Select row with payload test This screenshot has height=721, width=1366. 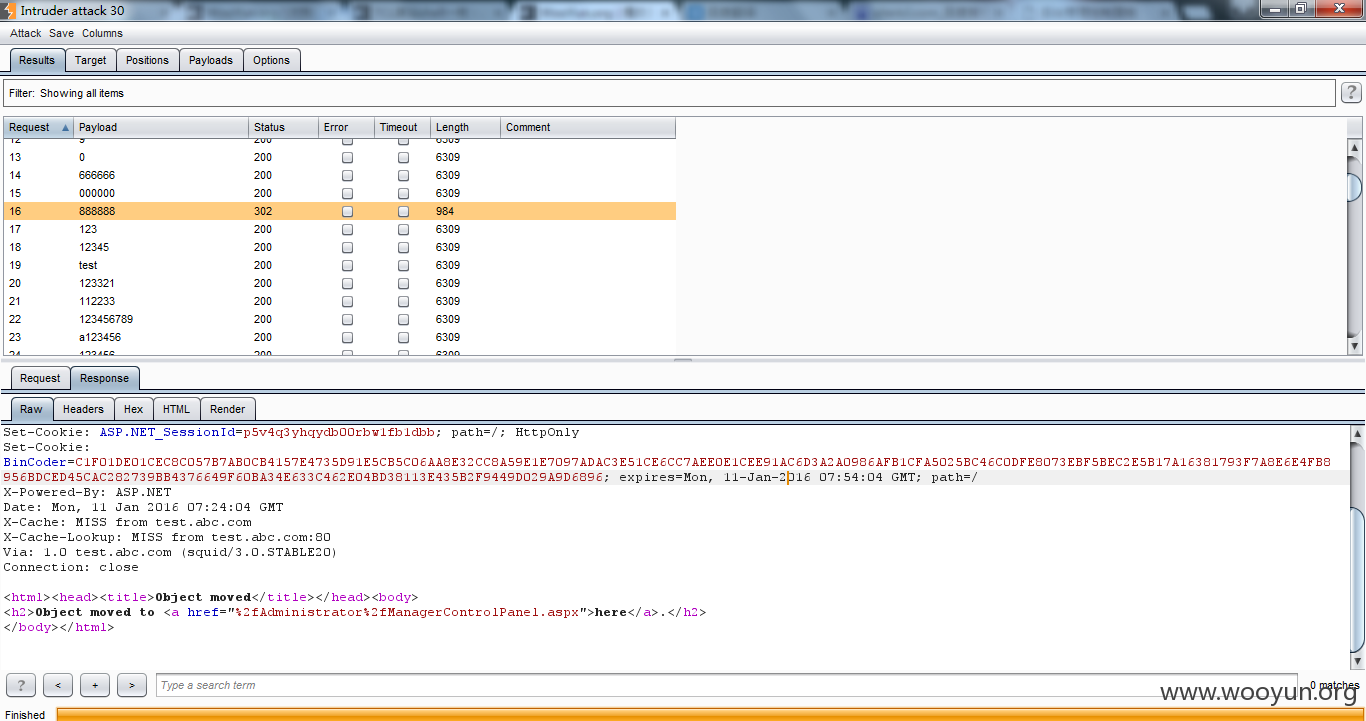340,265
